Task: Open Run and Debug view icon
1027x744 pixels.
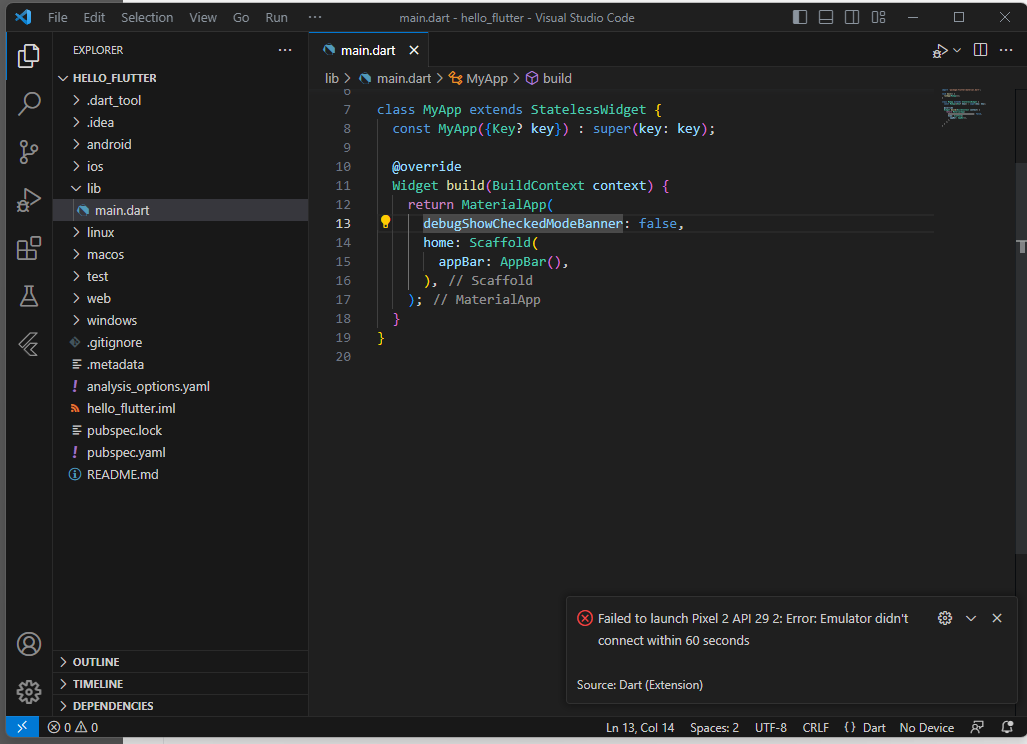Action: click(28, 200)
